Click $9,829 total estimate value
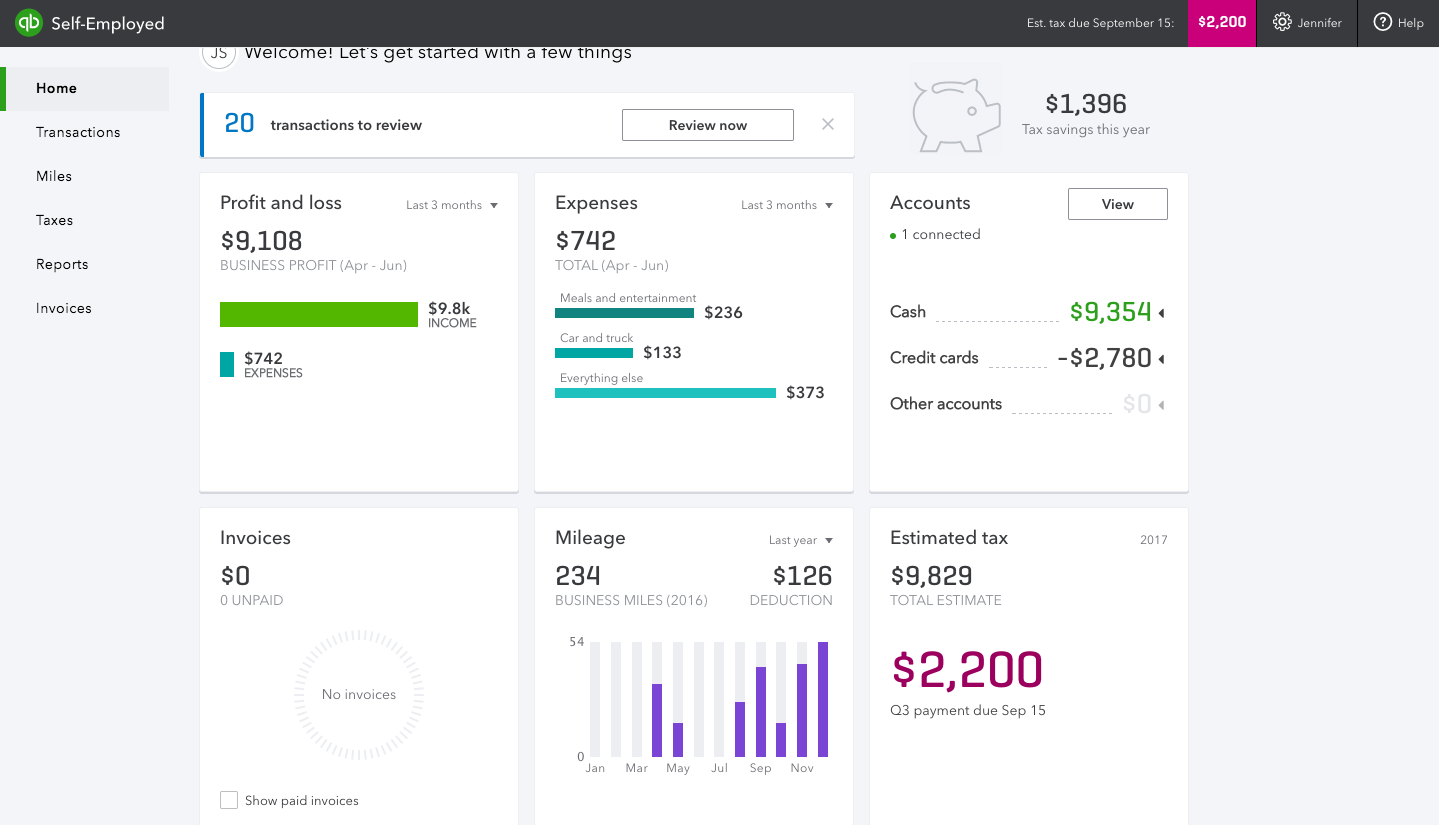The image size is (1439, 825). (931, 575)
